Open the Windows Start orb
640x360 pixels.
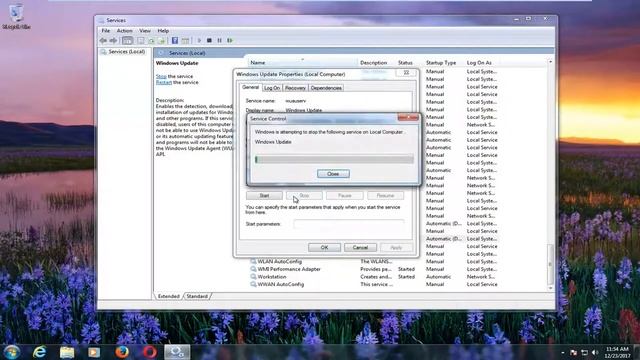coord(12,352)
